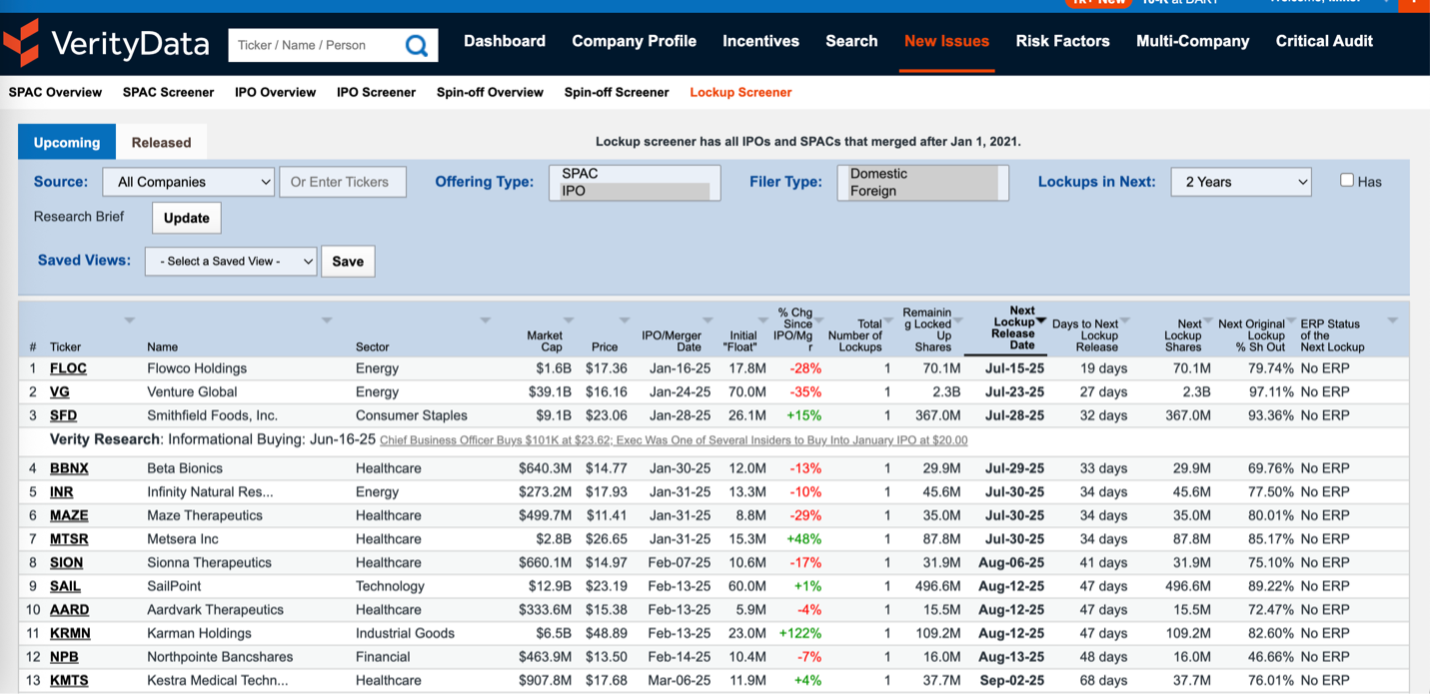This screenshot has width=1430, height=696.
Task: Go to Critical Audit
Action: 1324,41
